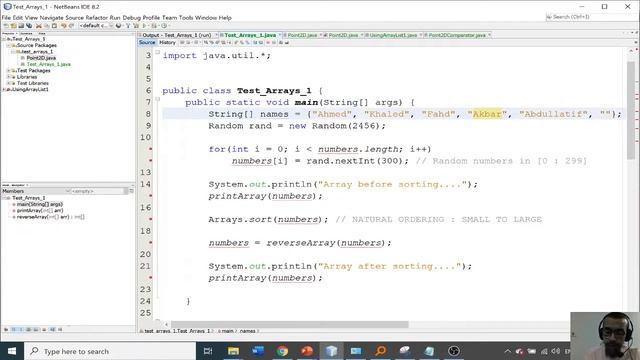640x360 pixels.
Task: Expand the Libraries node
Action: 8,77
